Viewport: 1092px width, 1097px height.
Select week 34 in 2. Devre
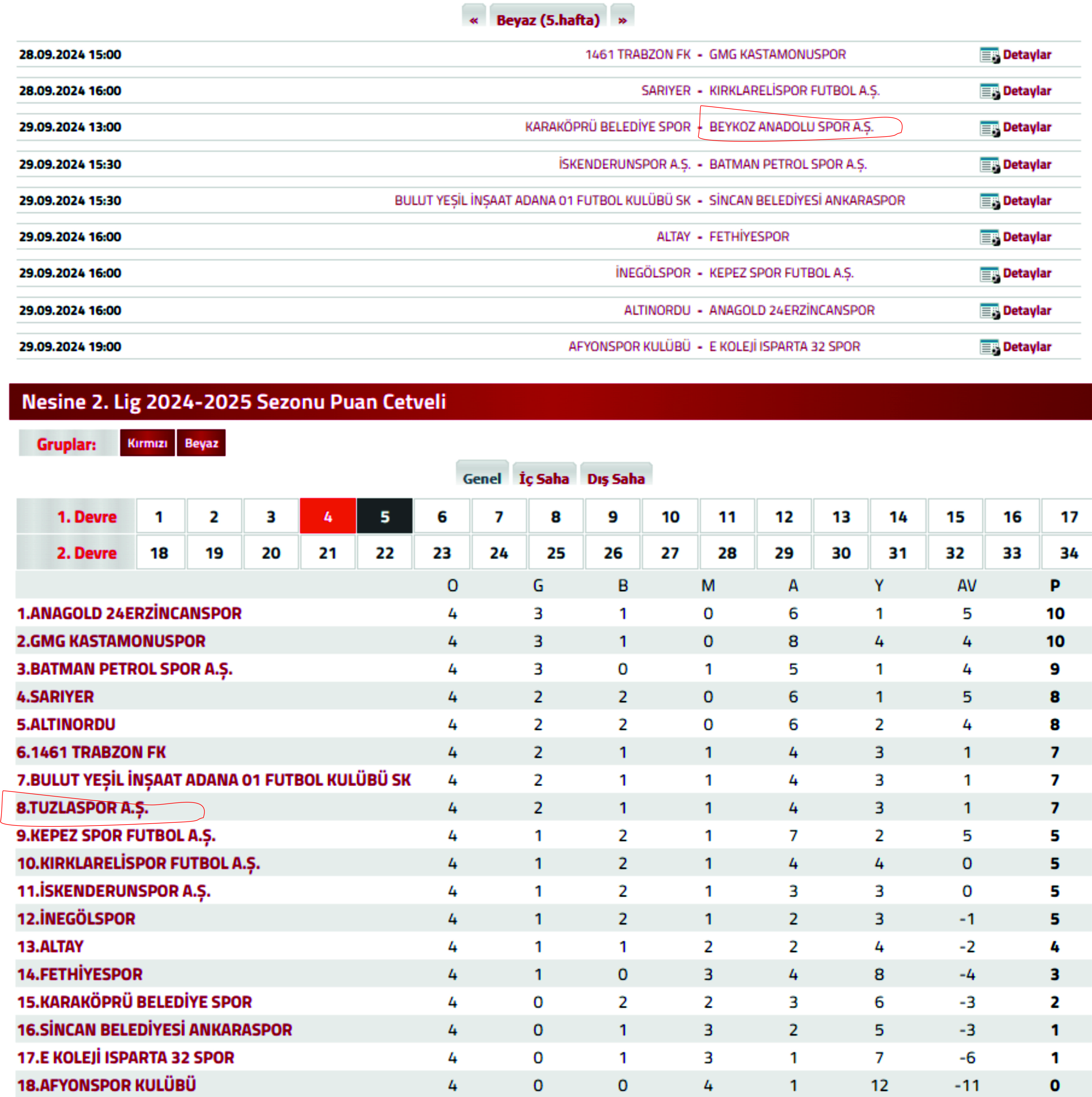tap(1068, 552)
